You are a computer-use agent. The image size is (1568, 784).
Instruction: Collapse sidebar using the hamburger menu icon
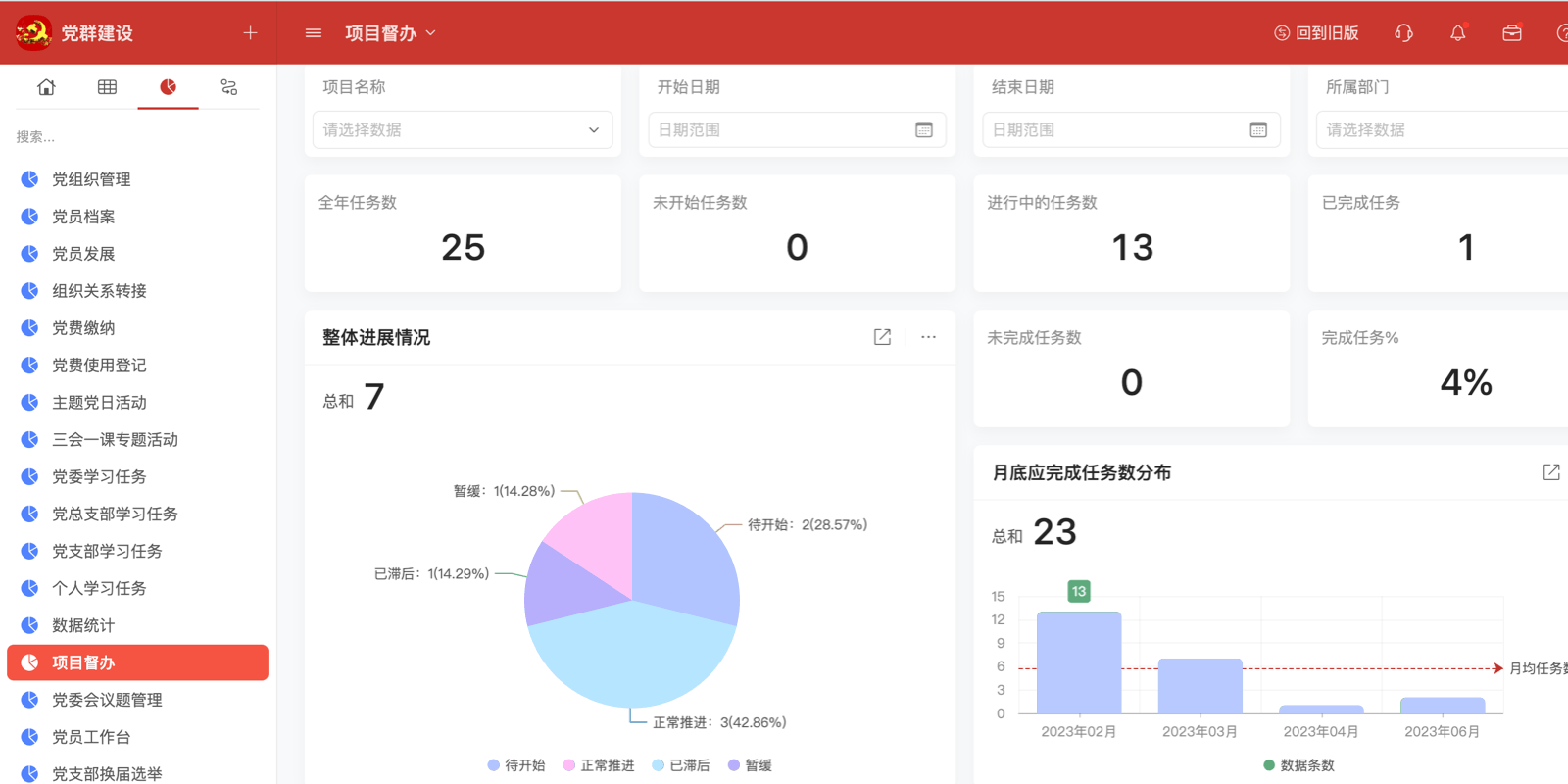(x=314, y=33)
